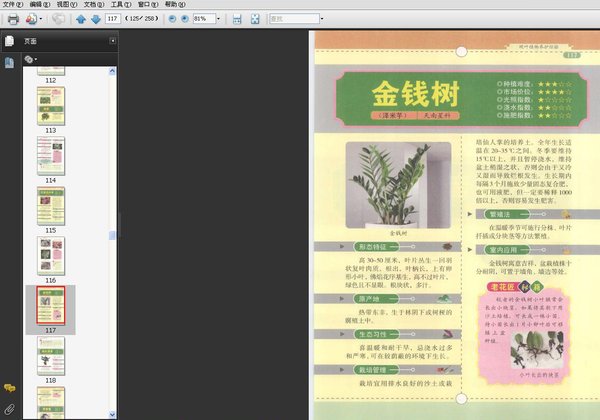Screen dimensions: 600x420
Task: Collapse the 页面 pages panel
Action: pyautogui.click(x=113, y=40)
